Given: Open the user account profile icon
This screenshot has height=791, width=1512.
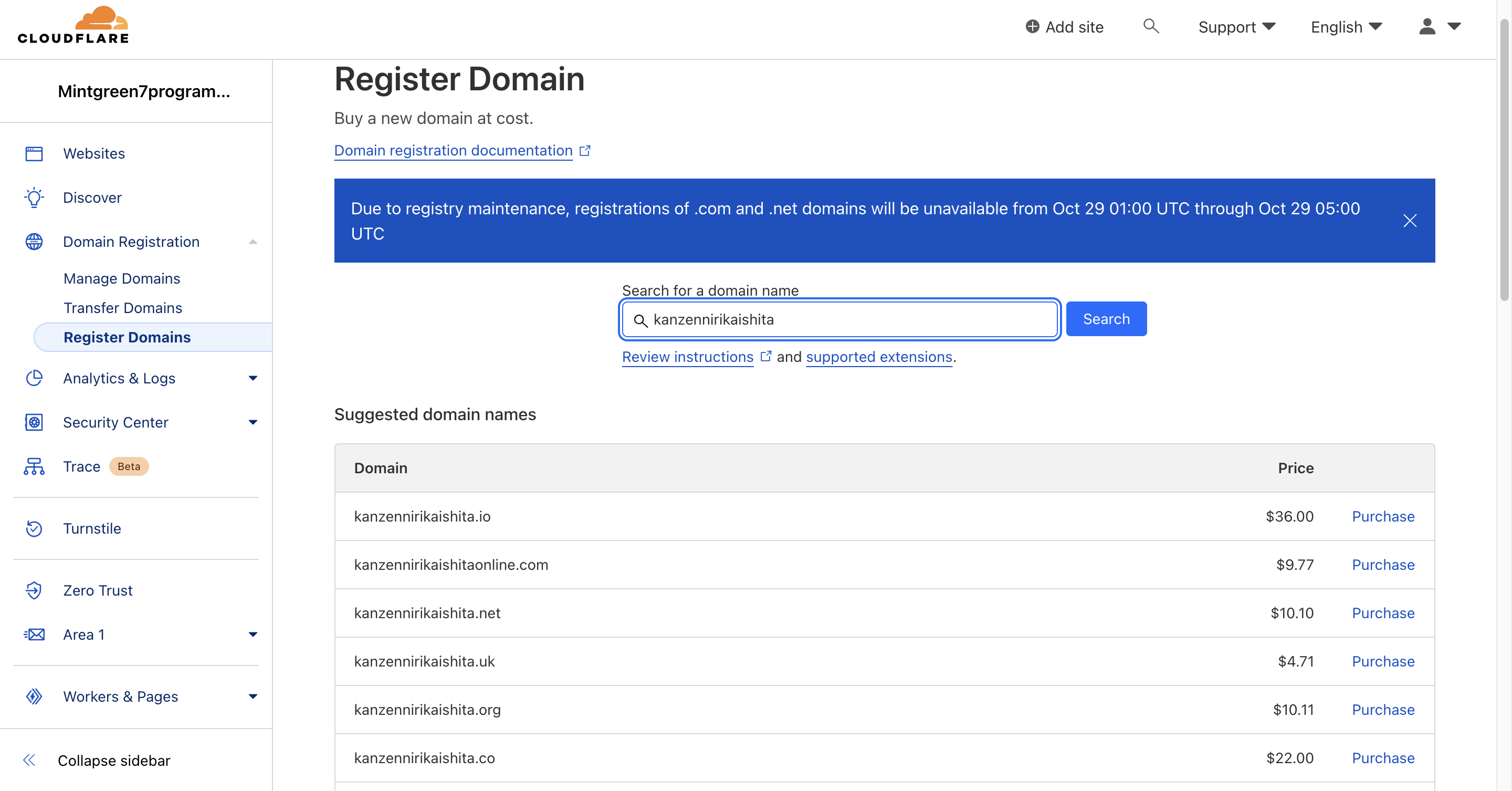Looking at the screenshot, I should (1427, 26).
